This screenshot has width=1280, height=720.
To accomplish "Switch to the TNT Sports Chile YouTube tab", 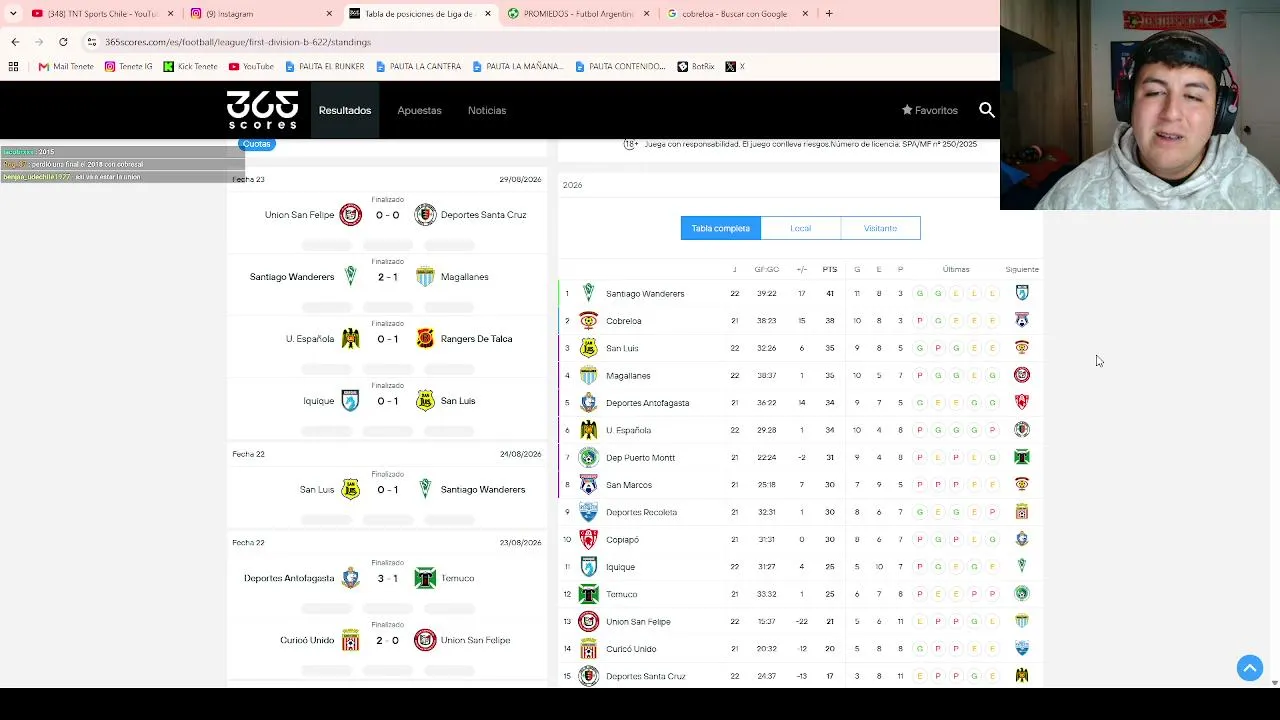I will point(100,14).
